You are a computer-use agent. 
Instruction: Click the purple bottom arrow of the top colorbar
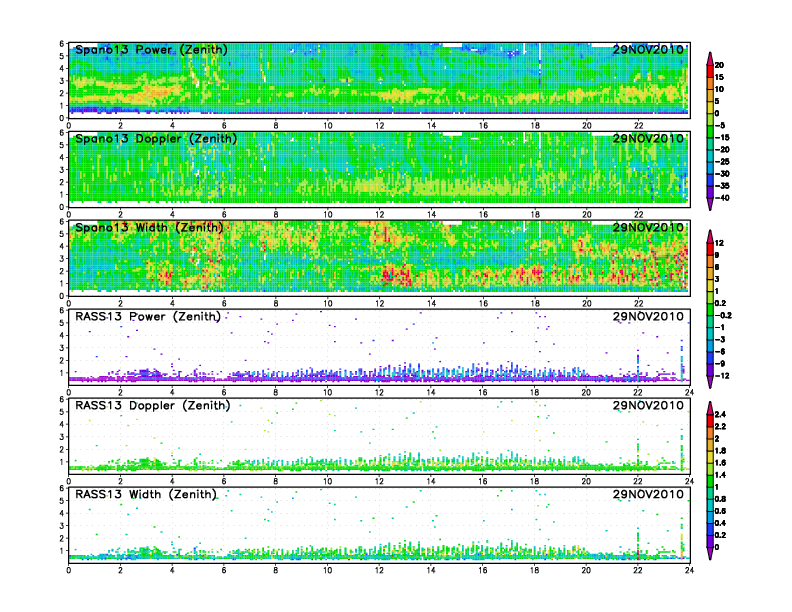click(x=710, y=204)
